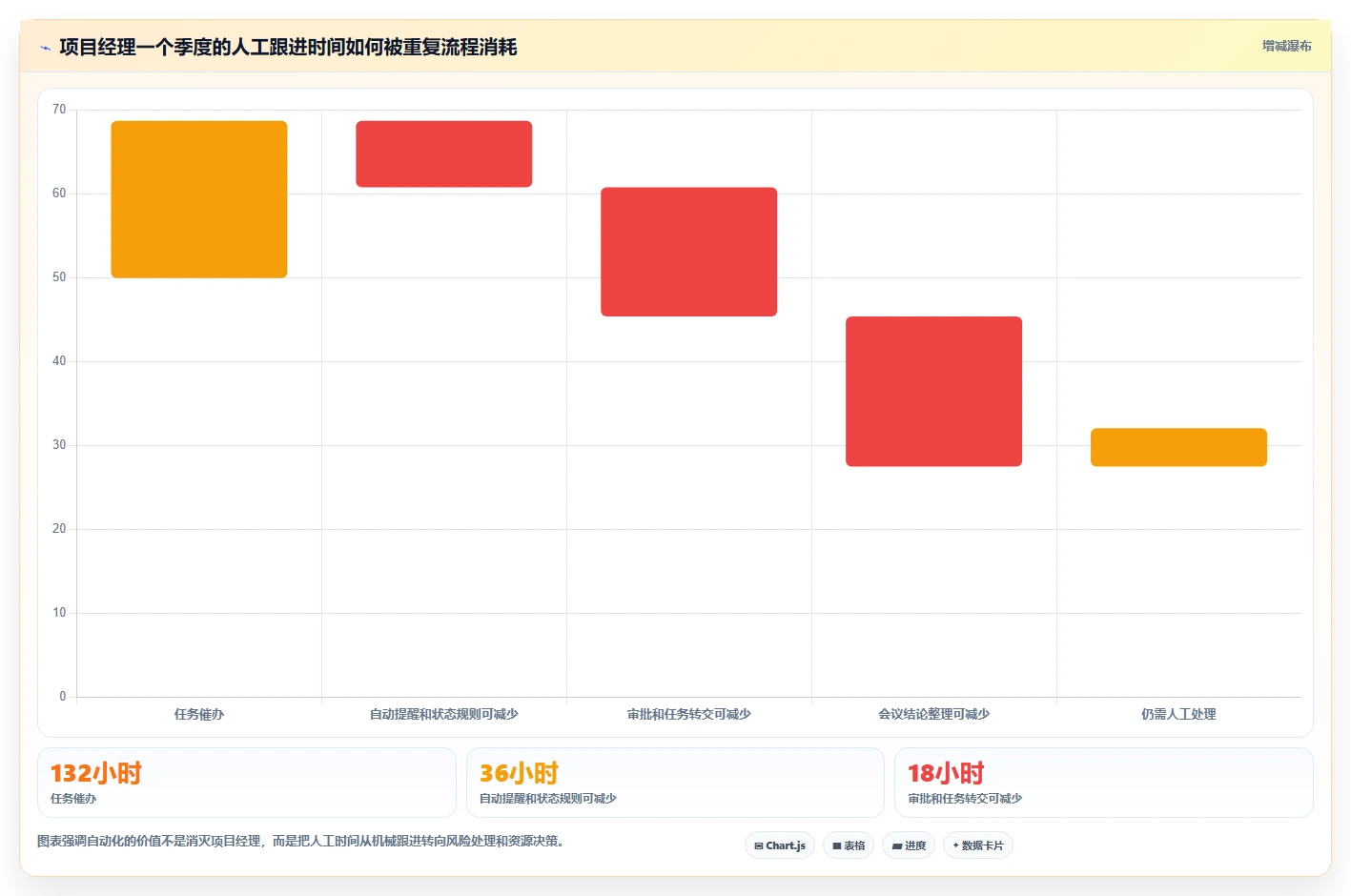Click the footnote text starting 图表强调自动化
The width and height of the screenshot is (1351, 896).
pos(301,841)
